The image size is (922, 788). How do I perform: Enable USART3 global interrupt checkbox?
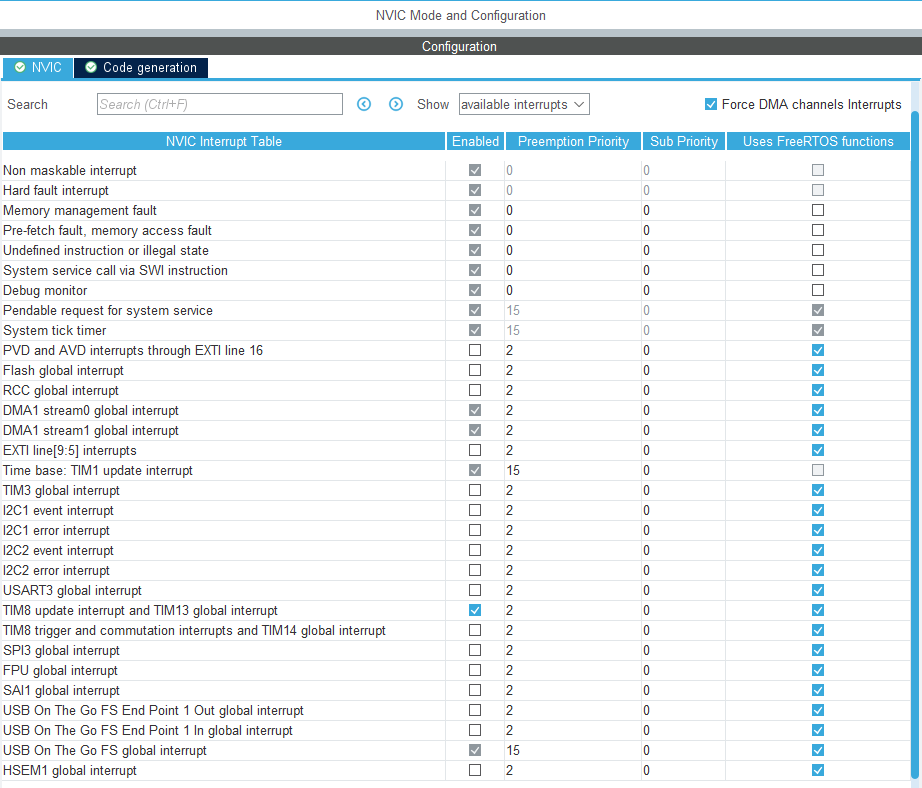475,590
